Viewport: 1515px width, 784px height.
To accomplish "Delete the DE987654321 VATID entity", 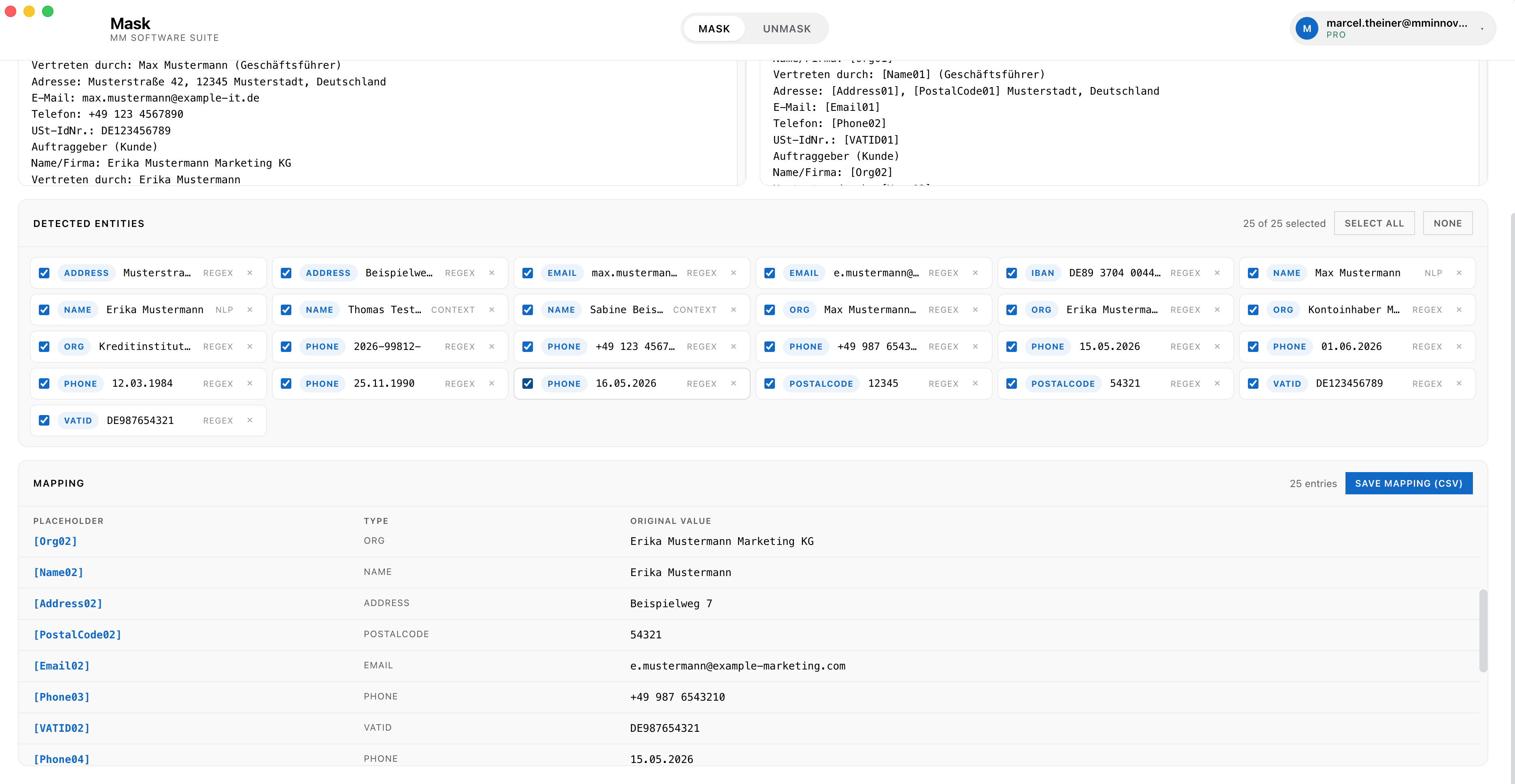I will coord(250,421).
